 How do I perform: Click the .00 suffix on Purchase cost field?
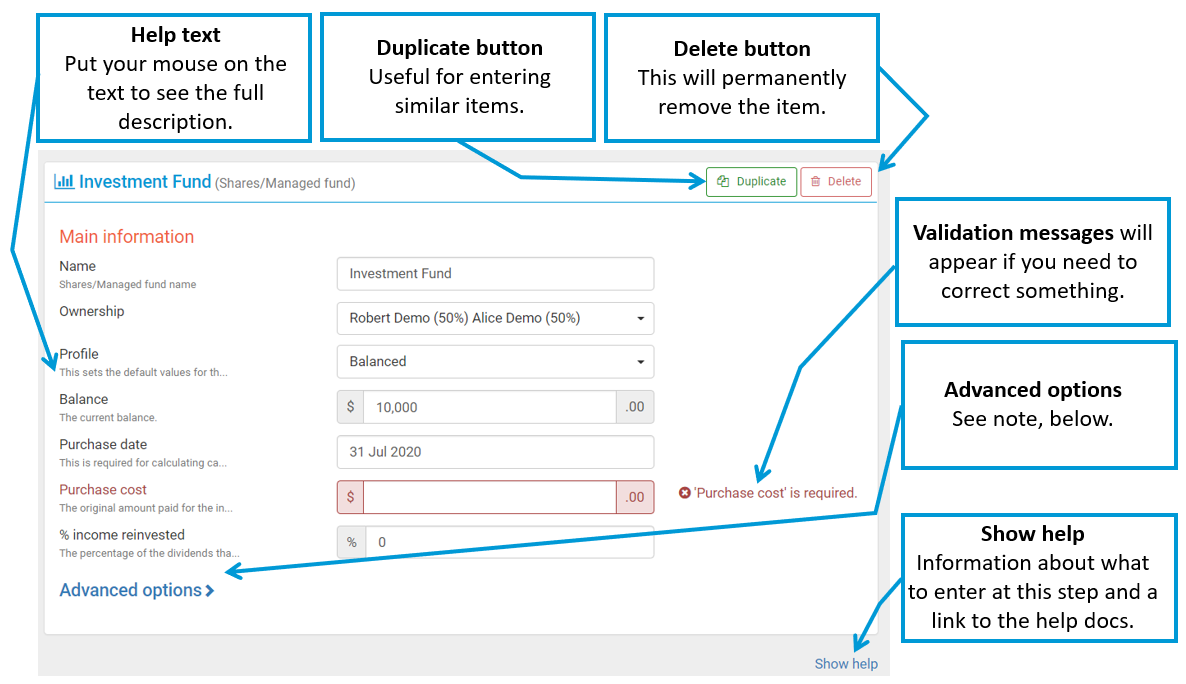pyautogui.click(x=634, y=497)
